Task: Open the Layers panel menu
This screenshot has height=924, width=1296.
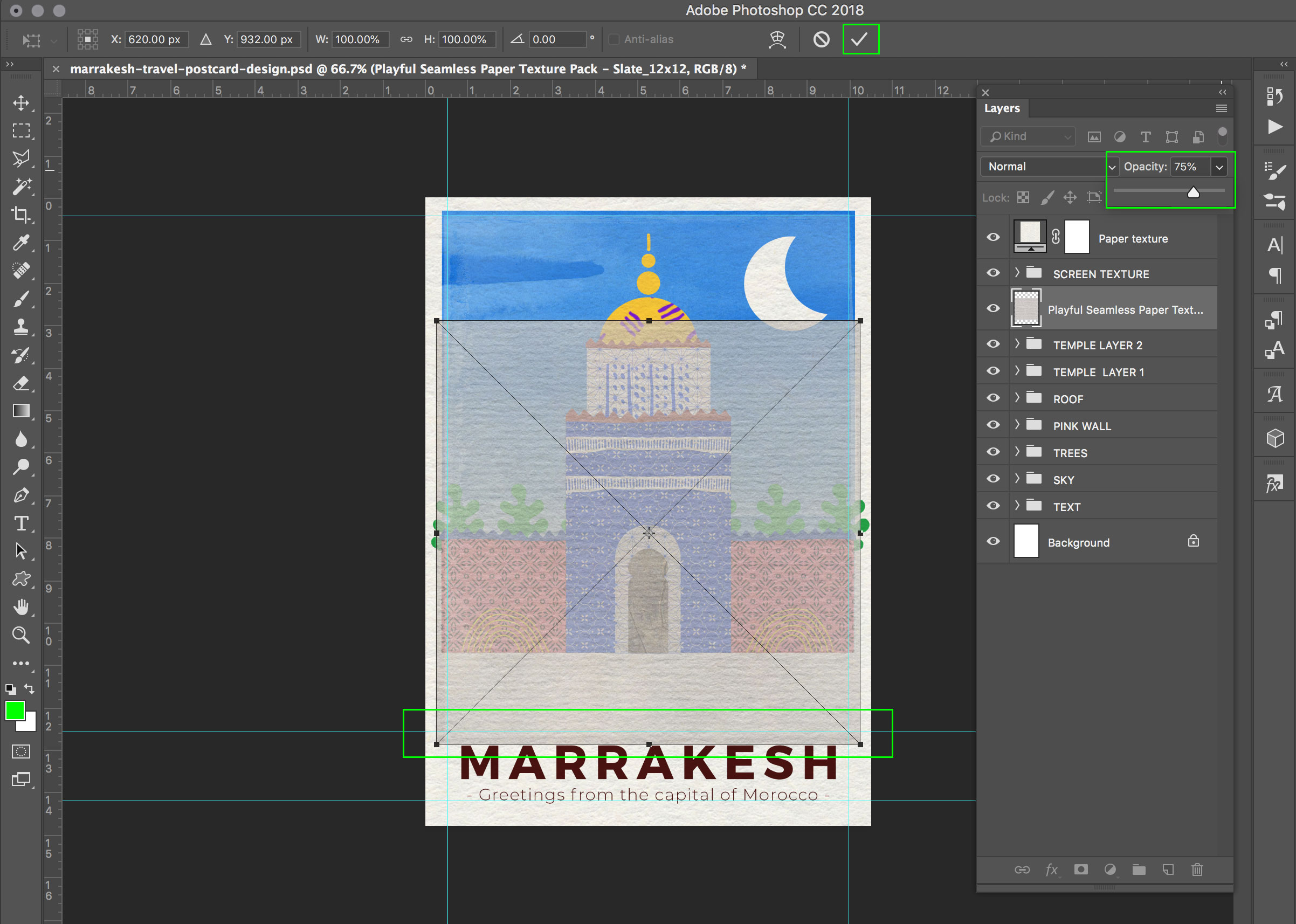Action: pos(1221,108)
